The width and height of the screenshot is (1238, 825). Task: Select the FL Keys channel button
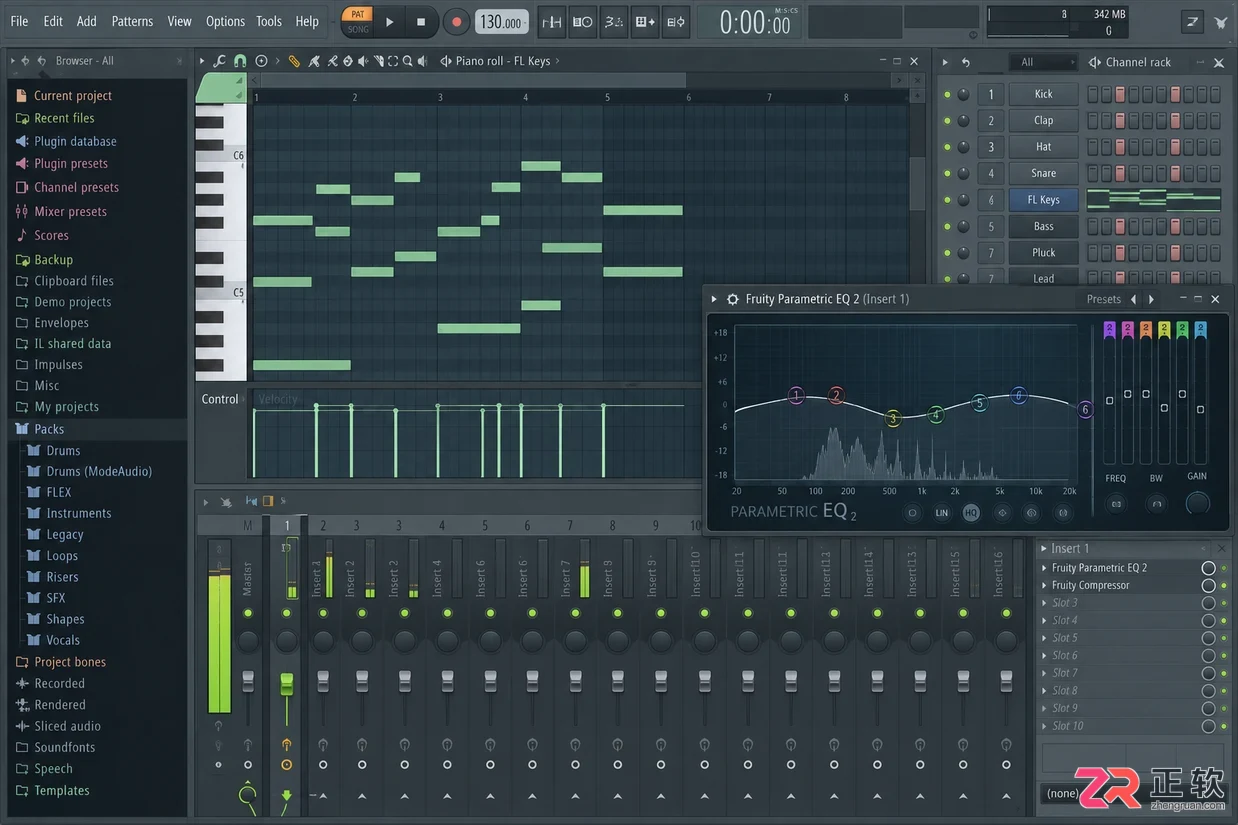[x=1043, y=200]
